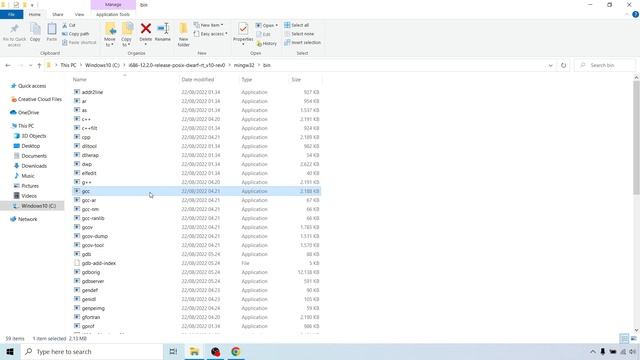
Task: Click Windows10 (C:) in the address path
Action: tap(102, 65)
